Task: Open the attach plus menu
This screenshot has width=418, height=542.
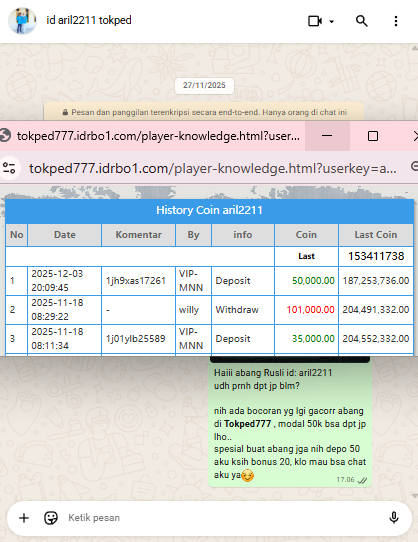Action: point(24,518)
